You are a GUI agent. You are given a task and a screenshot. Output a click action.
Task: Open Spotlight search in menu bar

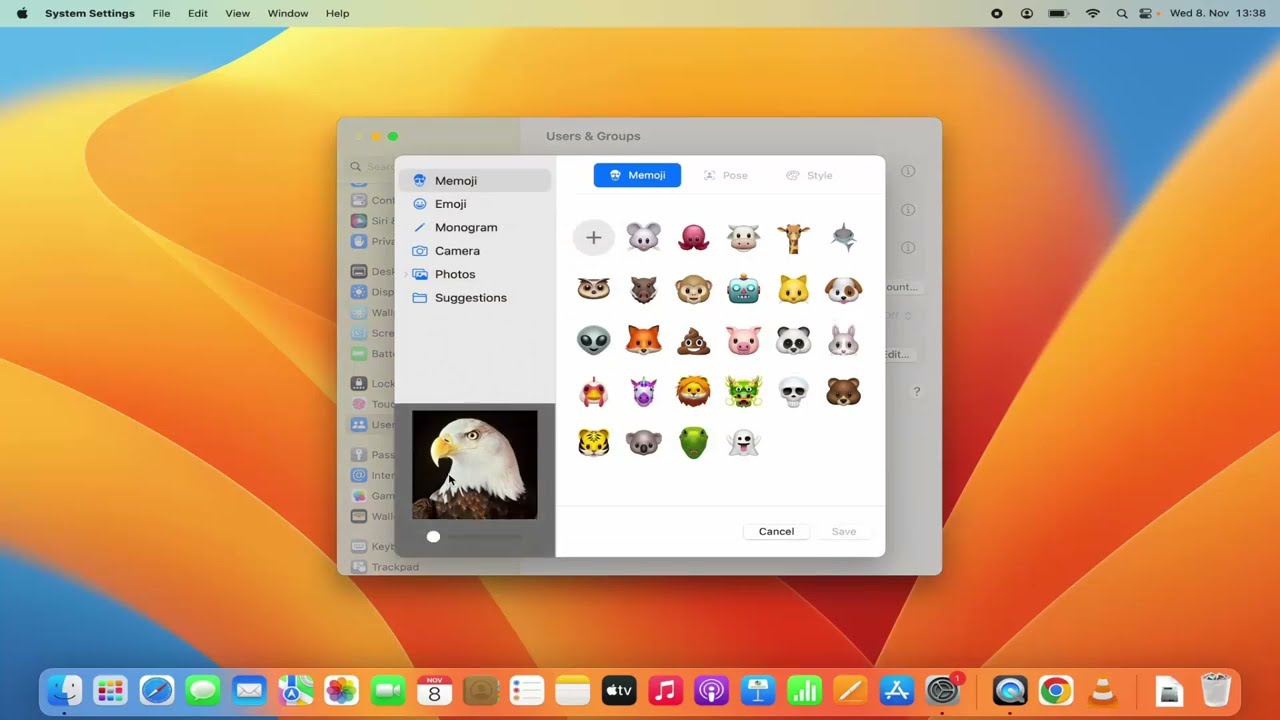point(1121,13)
